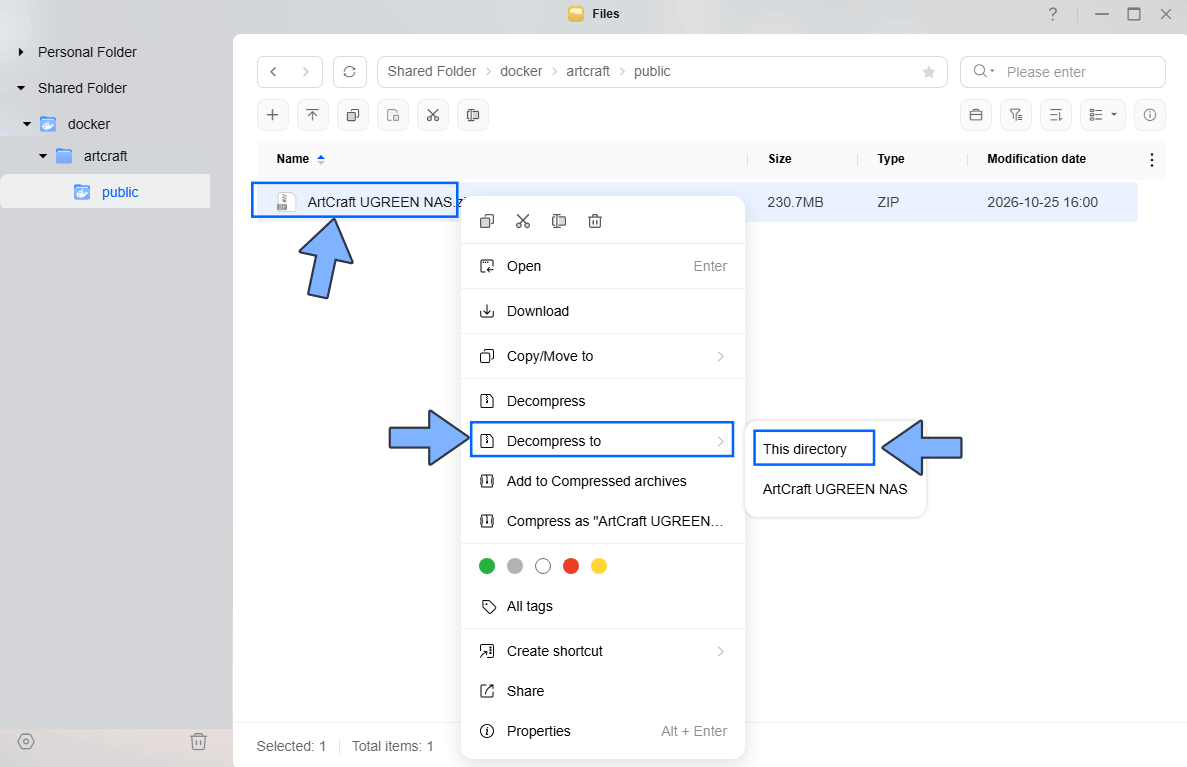This screenshot has height=767, width=1187.
Task: Add the path to favorites star
Action: [x=929, y=72]
